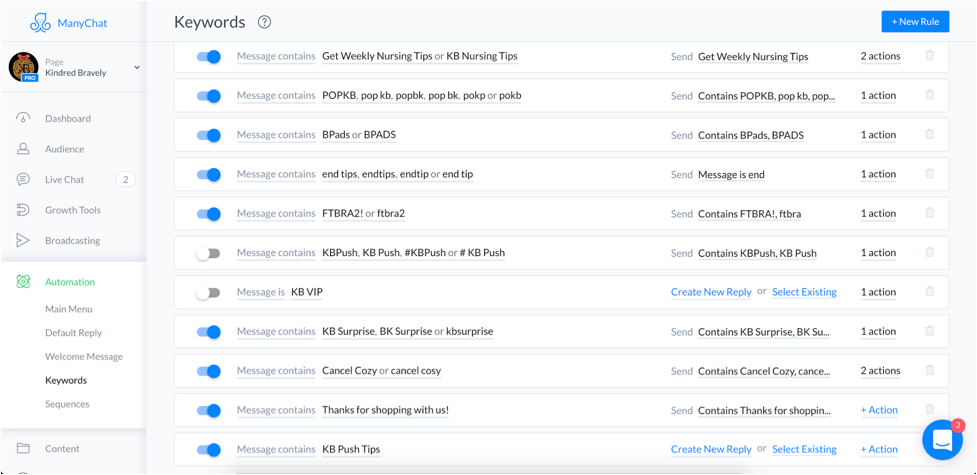Open 'Contains BPads, BPADS' reply link
Screen dimensions: 977x475
[751, 135]
